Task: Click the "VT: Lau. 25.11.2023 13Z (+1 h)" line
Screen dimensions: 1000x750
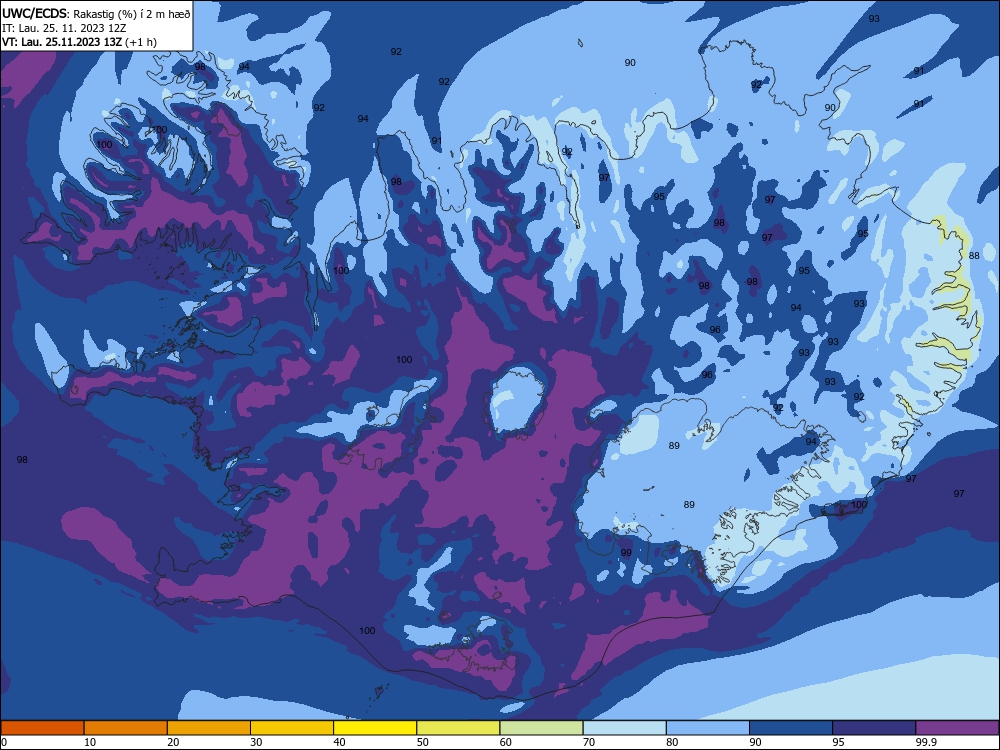Action: 79,42
